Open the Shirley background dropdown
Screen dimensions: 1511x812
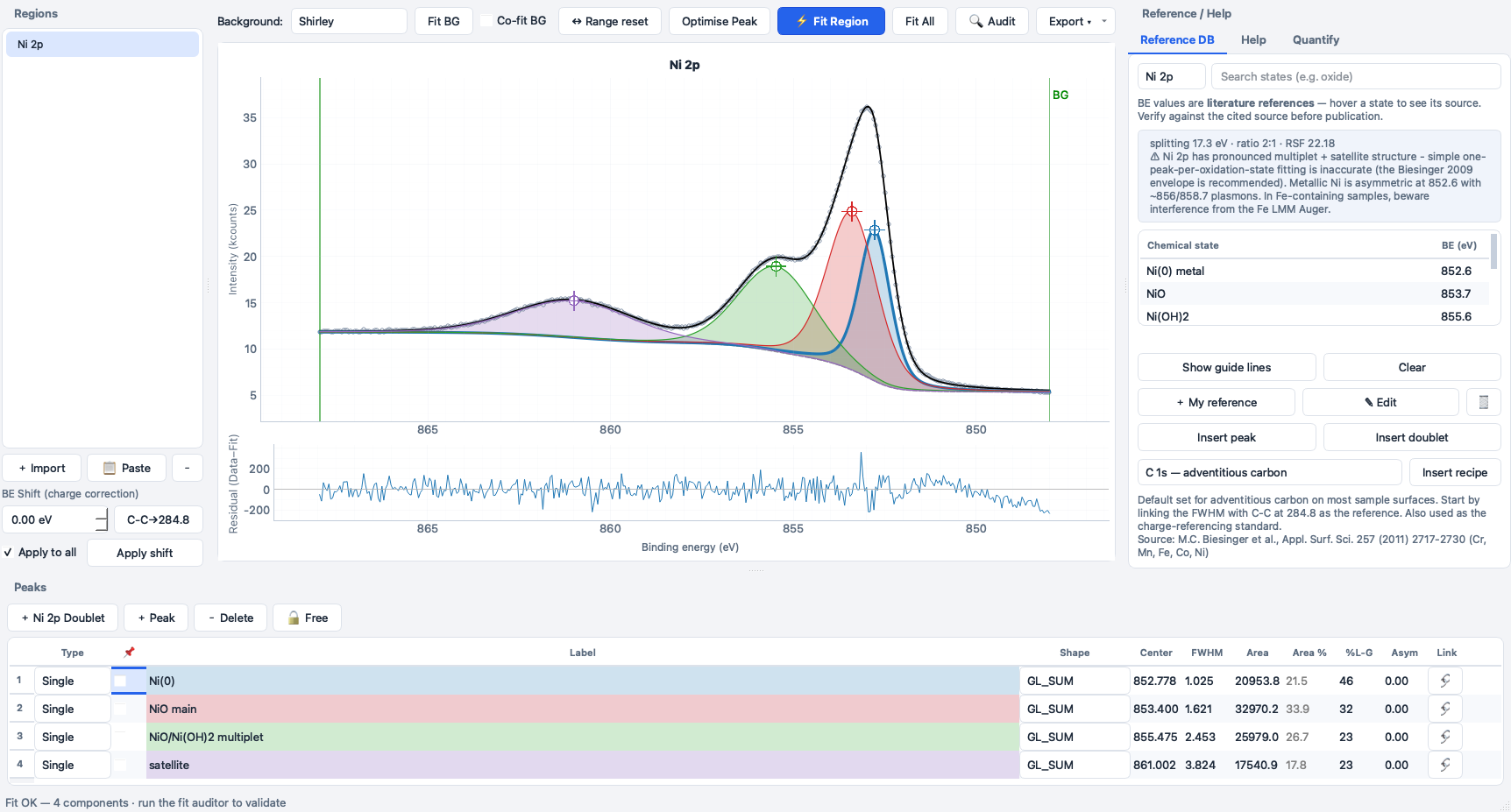pyautogui.click(x=349, y=21)
